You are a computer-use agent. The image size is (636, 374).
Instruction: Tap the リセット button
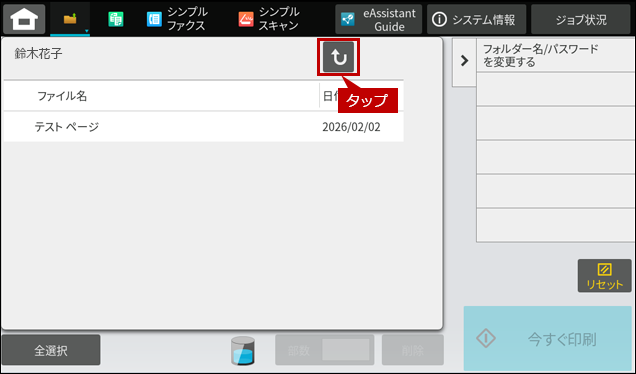point(604,276)
